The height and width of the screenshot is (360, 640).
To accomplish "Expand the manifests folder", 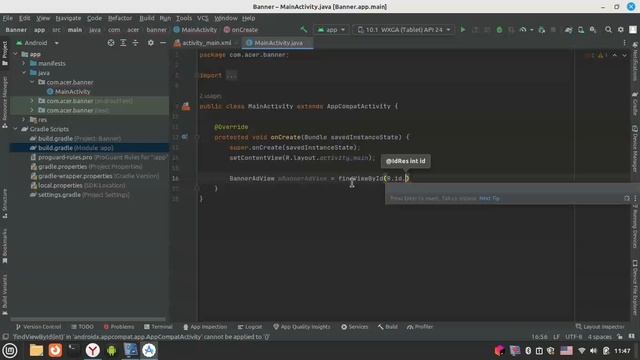I will coord(24,63).
